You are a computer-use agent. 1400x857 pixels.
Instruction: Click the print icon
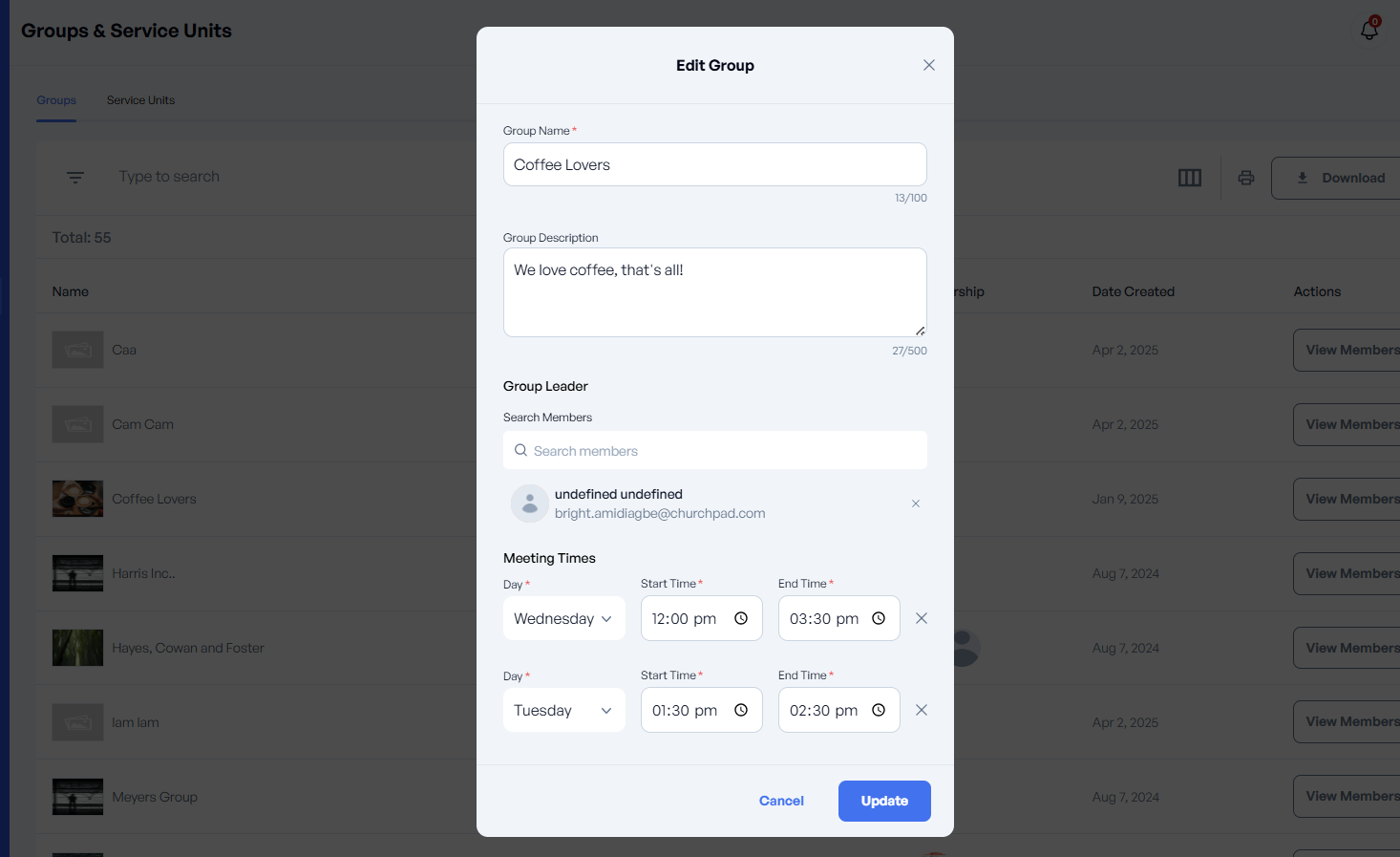pyautogui.click(x=1245, y=178)
